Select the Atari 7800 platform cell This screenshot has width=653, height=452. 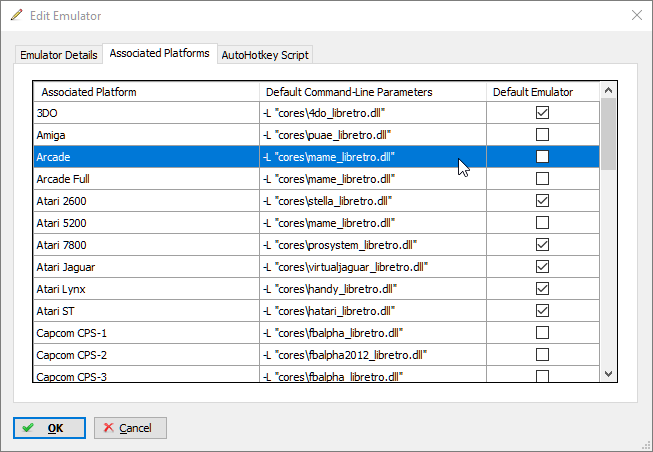pos(147,245)
